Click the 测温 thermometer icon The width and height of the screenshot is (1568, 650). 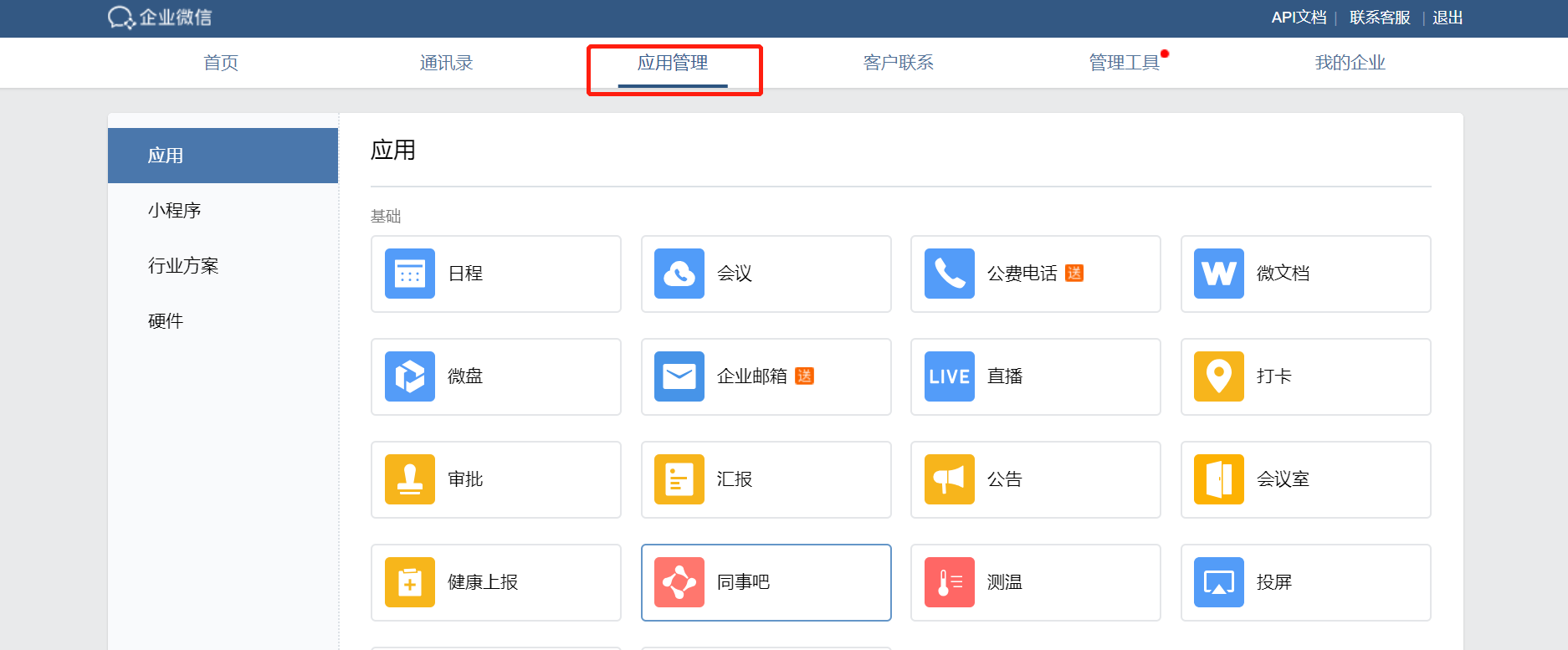click(950, 582)
